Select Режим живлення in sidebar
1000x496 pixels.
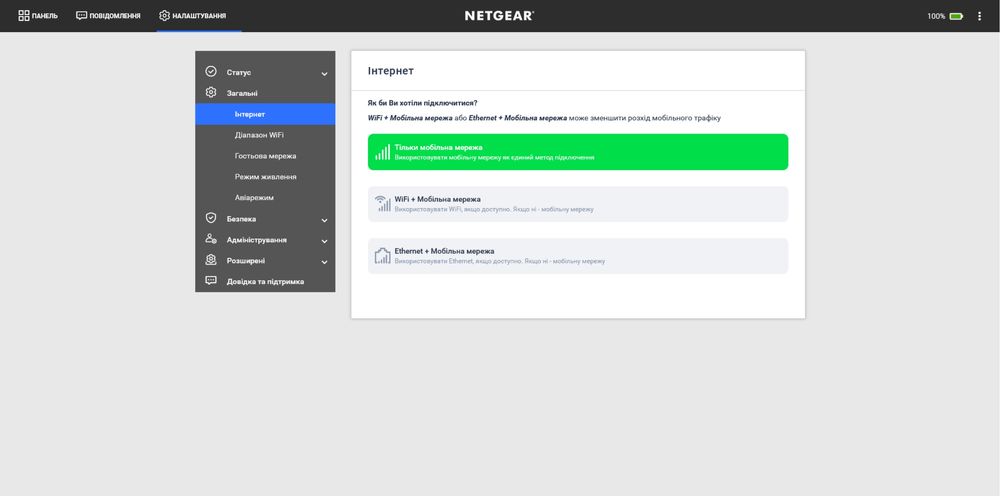click(265, 177)
